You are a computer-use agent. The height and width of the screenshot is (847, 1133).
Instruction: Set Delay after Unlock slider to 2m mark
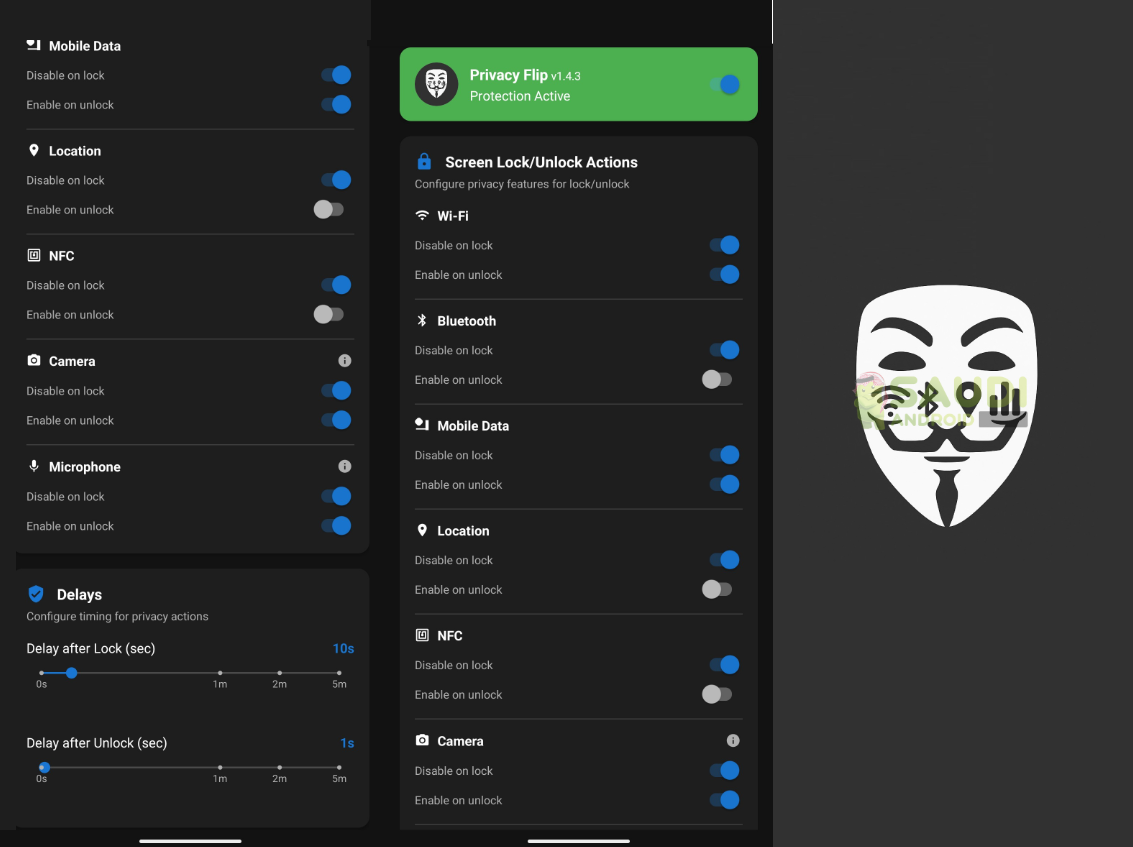280,768
